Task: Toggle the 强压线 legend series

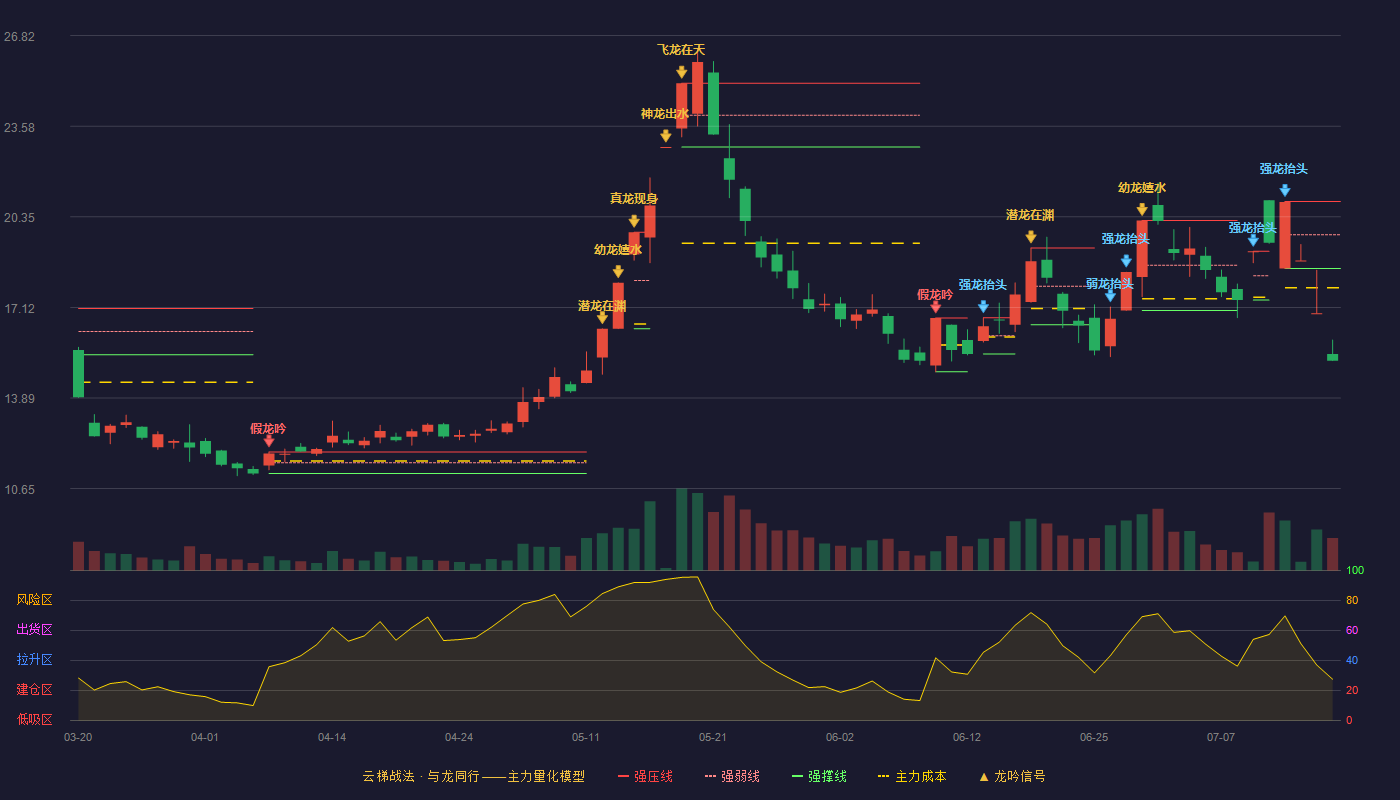Action: (645, 776)
